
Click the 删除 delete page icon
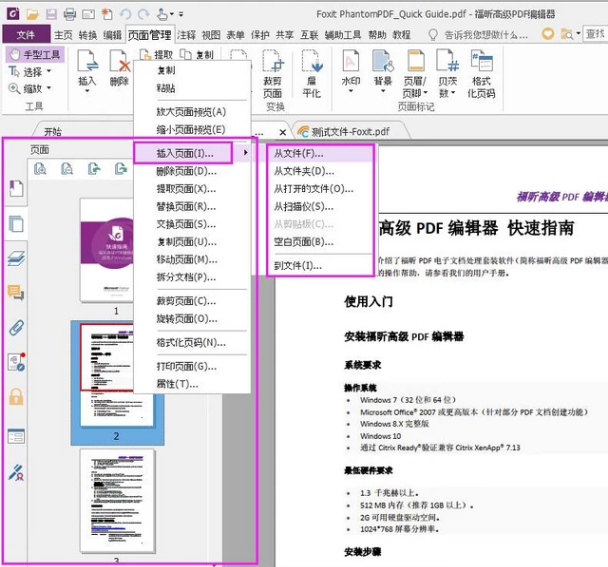tap(119, 62)
